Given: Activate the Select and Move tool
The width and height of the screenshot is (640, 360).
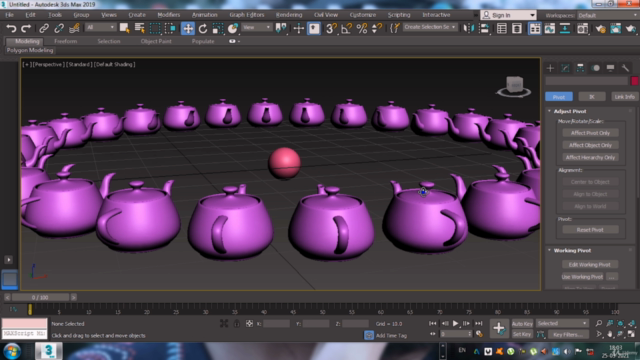Looking at the screenshot, I should tap(188, 28).
